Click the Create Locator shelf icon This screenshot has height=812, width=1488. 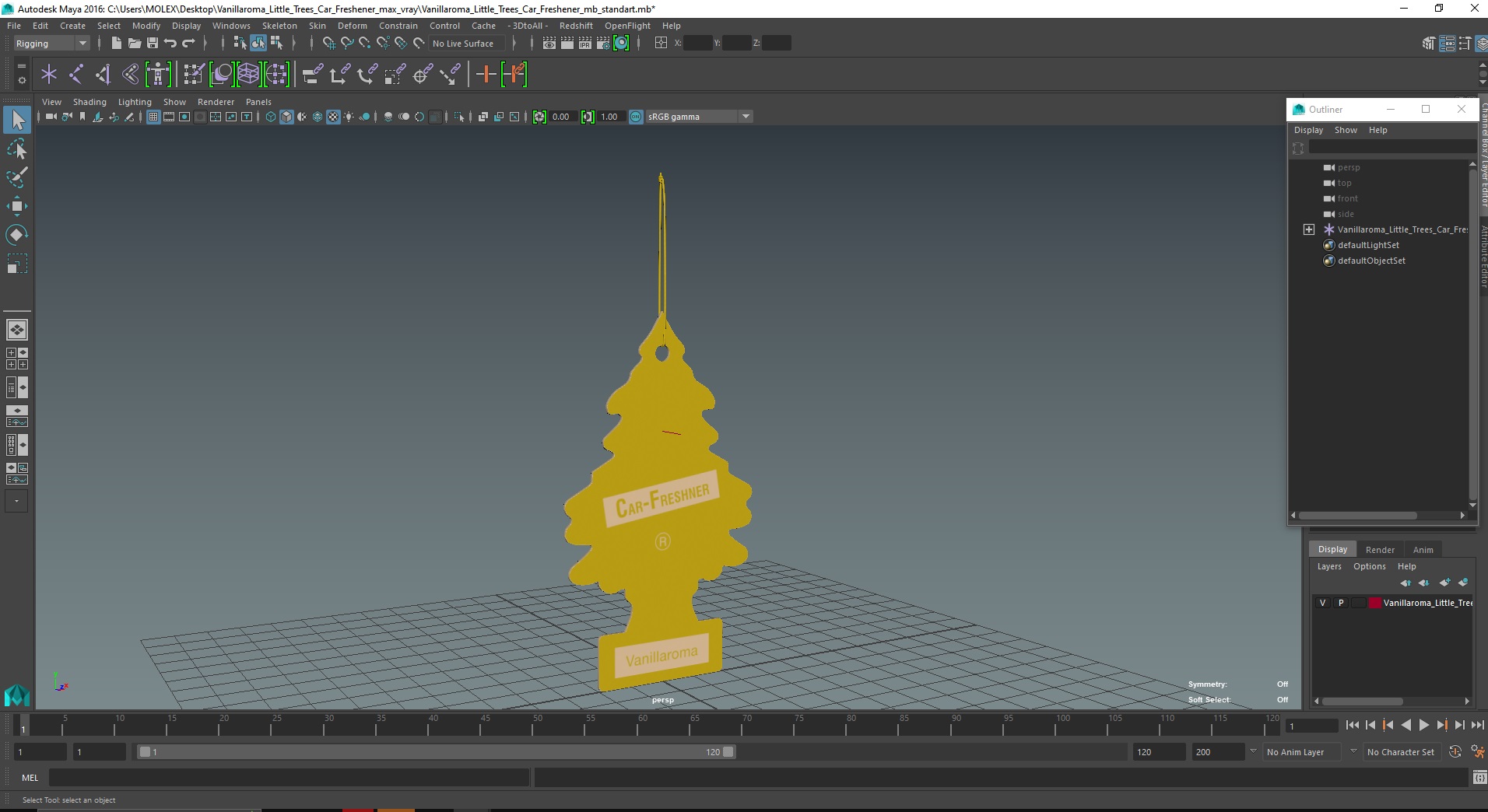49,75
